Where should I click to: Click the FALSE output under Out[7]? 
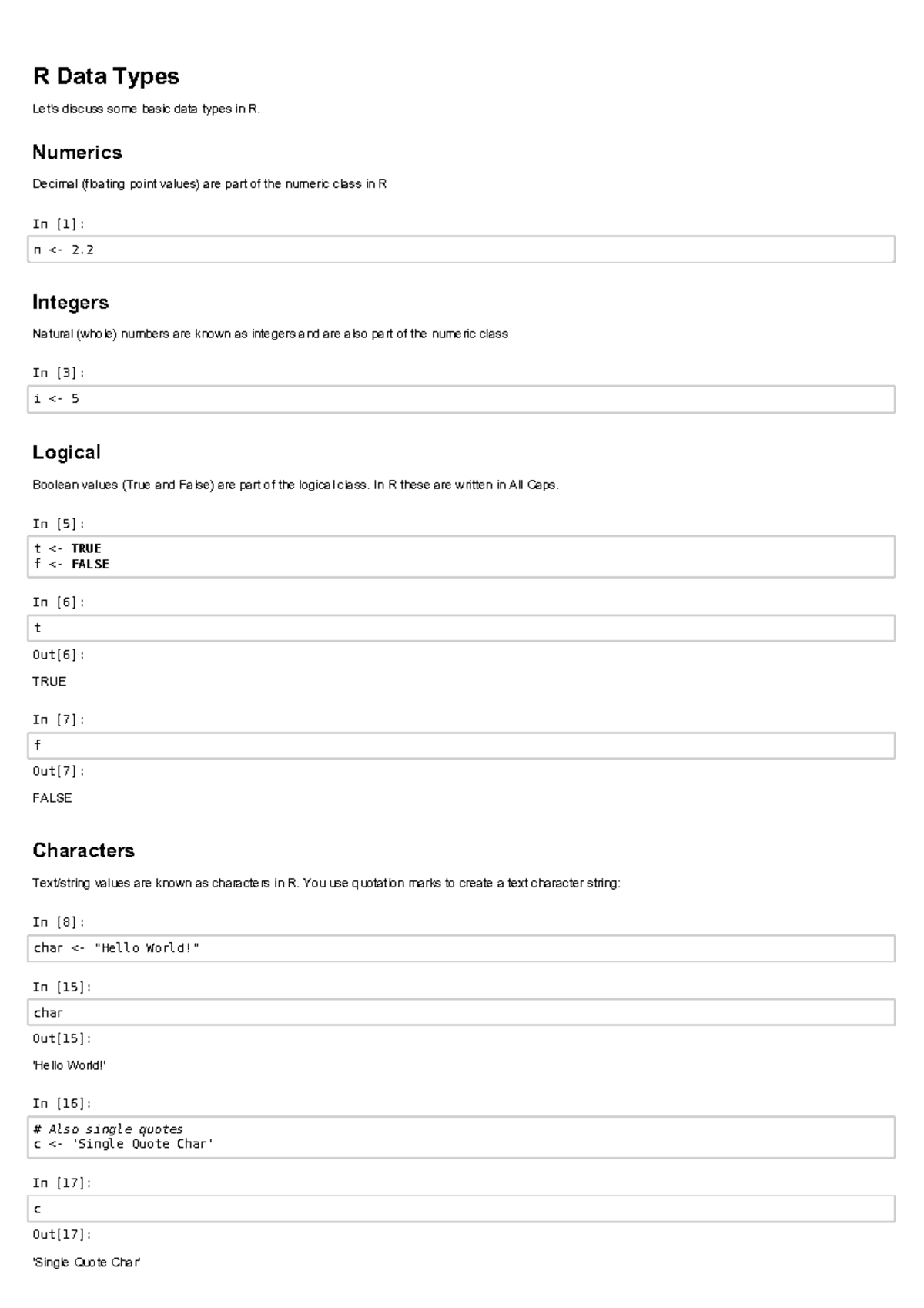click(52, 798)
